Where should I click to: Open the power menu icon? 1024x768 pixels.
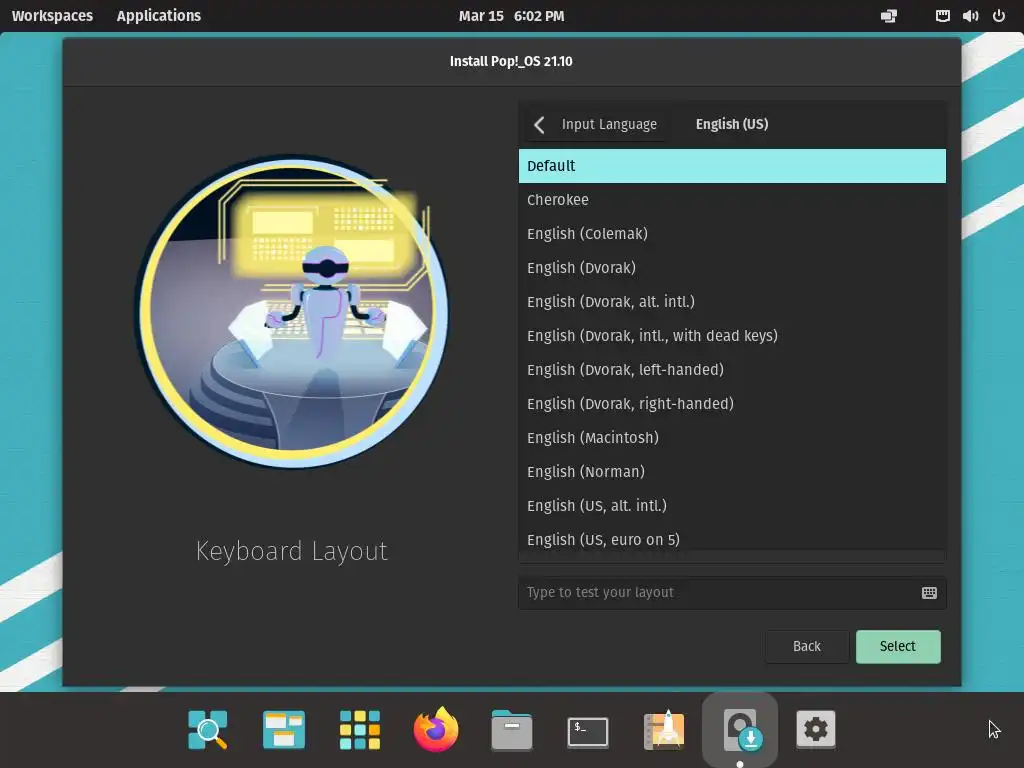[999, 16]
